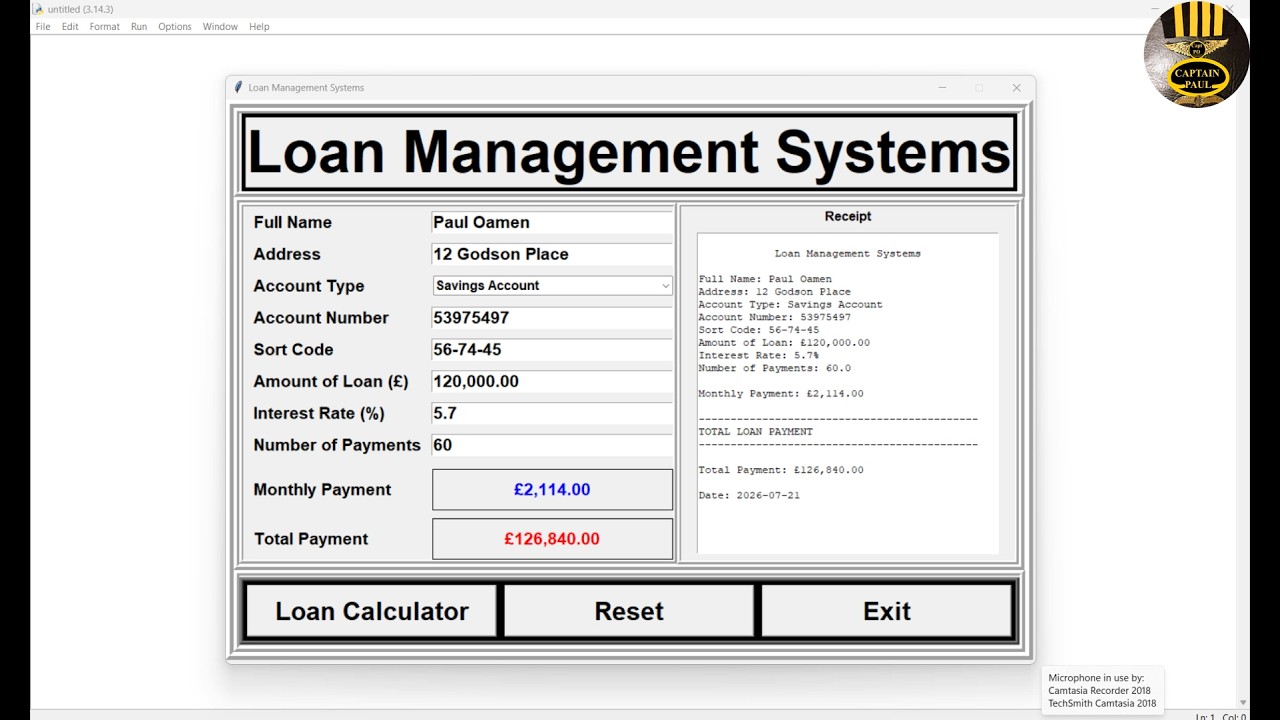The height and width of the screenshot is (720, 1280).
Task: Click receipt line 'Account Type: Savings Account'
Action: (x=790, y=304)
